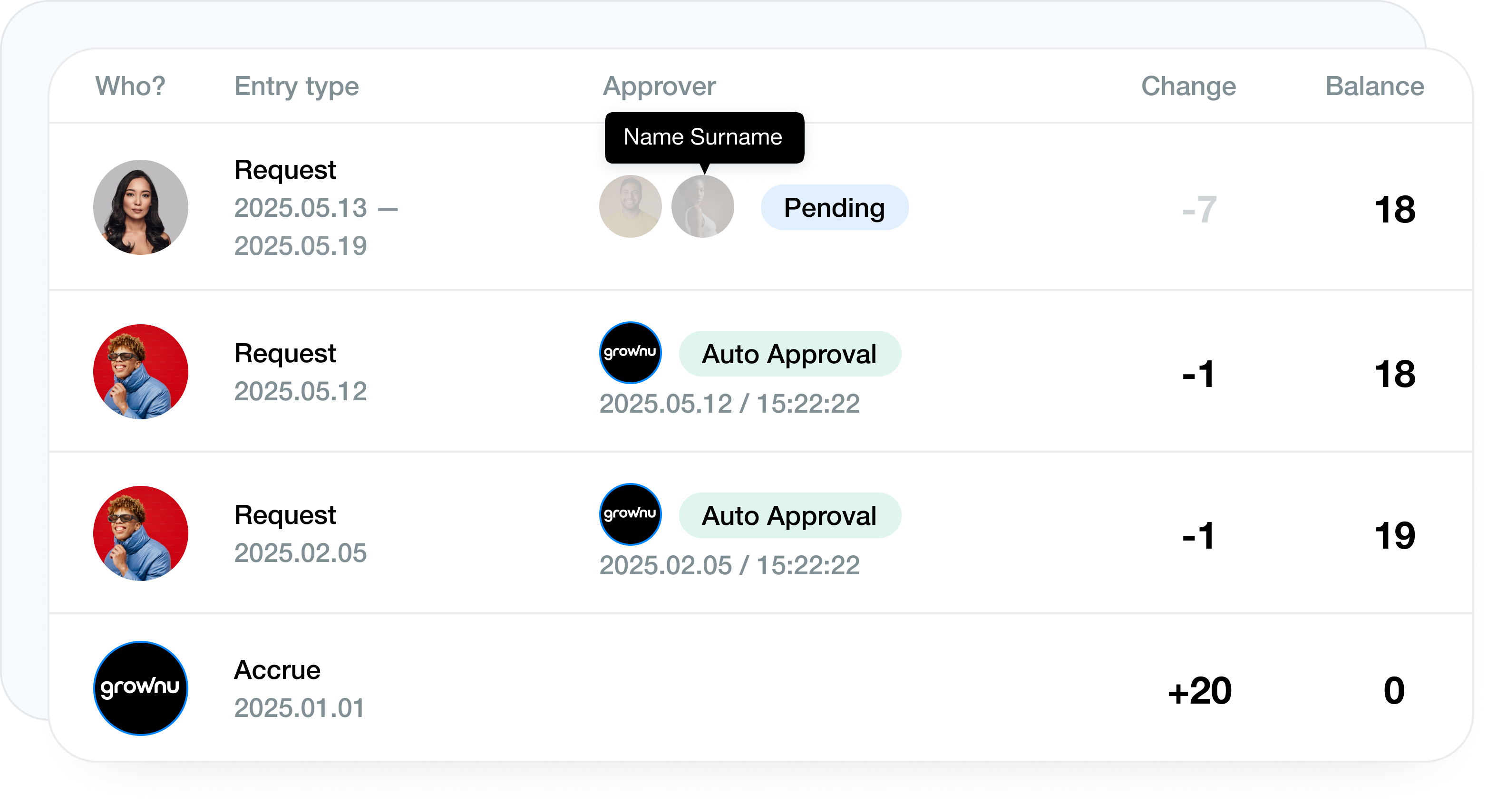This screenshot has width=1497, height=812.
Task: Click the Name Surname tooltip
Action: point(704,138)
